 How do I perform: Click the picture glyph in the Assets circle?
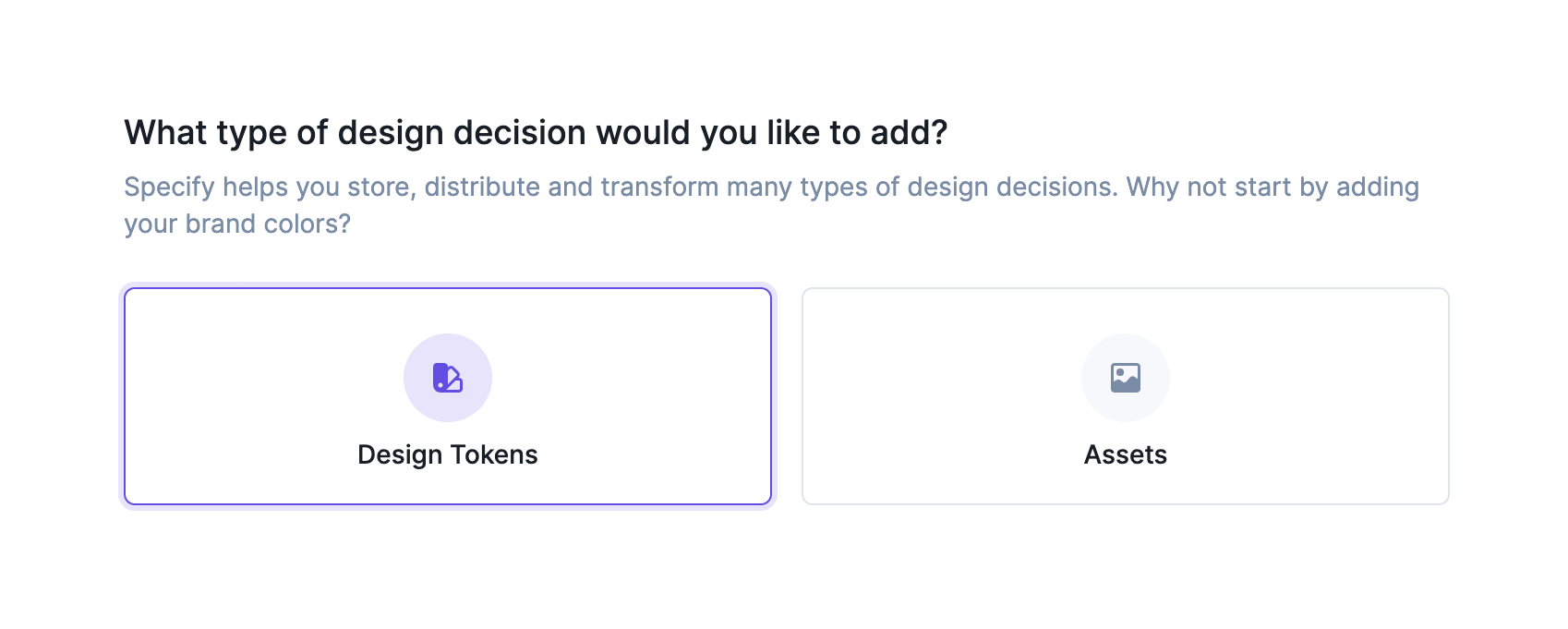point(1125,377)
